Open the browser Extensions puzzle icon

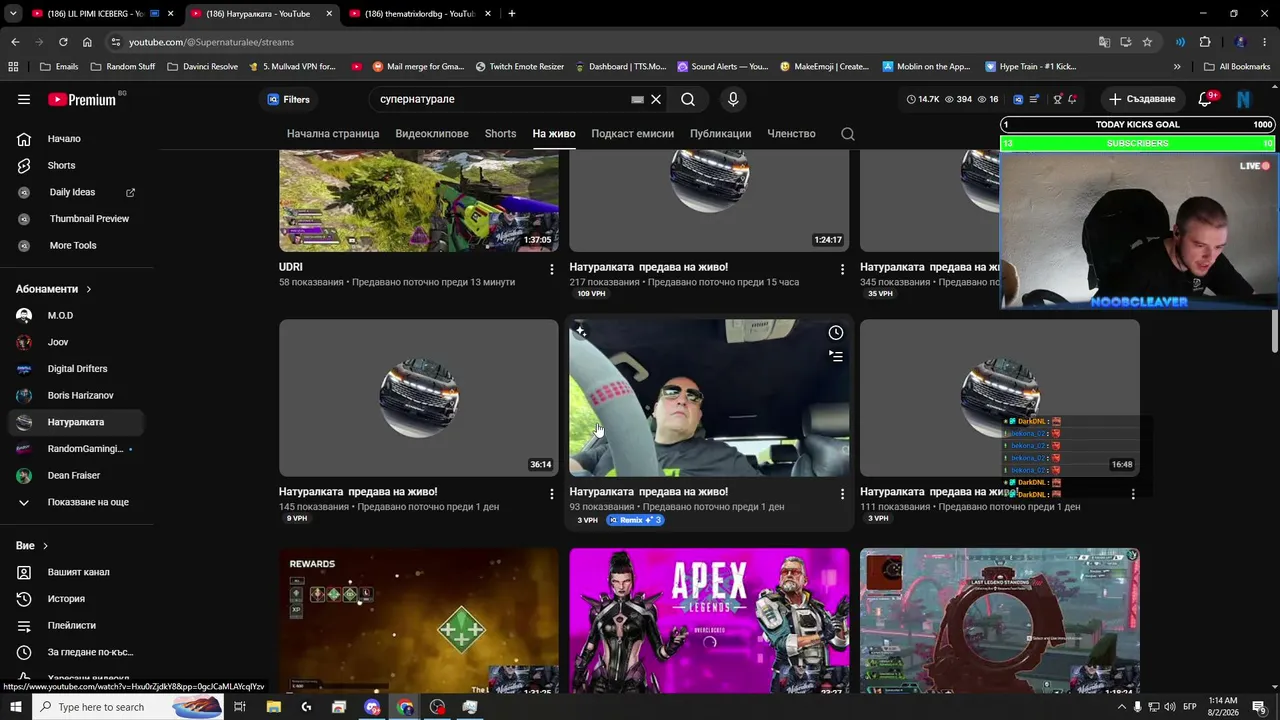(x=1205, y=42)
